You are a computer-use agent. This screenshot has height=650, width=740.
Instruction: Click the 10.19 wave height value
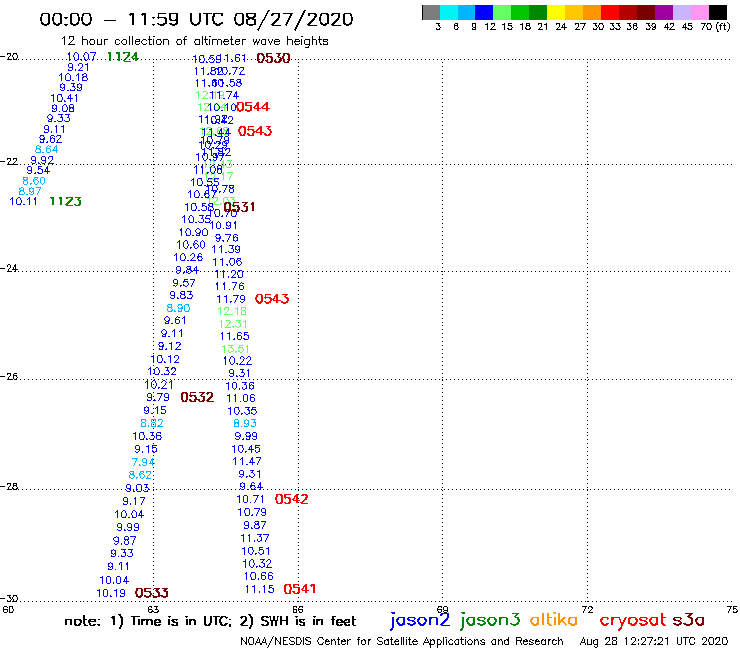pyautogui.click(x=111, y=593)
